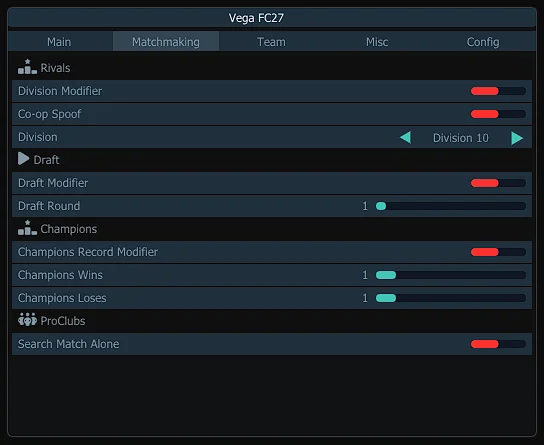
Task: Click the Rivals podium icon
Action: pos(27,67)
